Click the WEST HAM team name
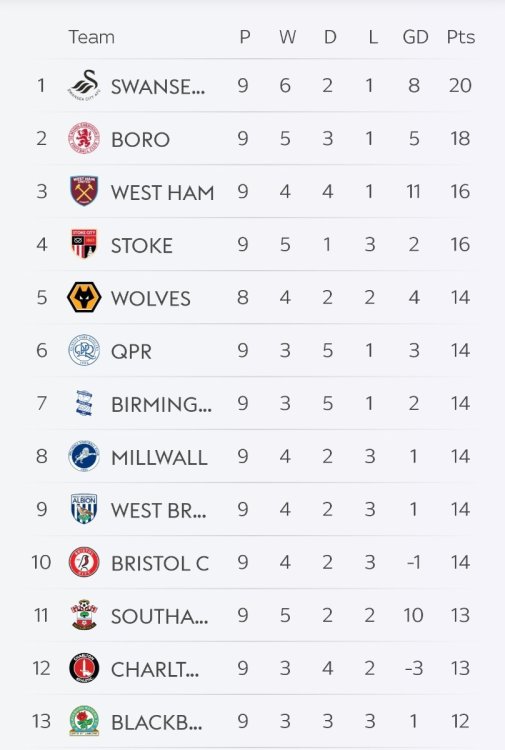Screen dimensions: 505x750 (162, 192)
